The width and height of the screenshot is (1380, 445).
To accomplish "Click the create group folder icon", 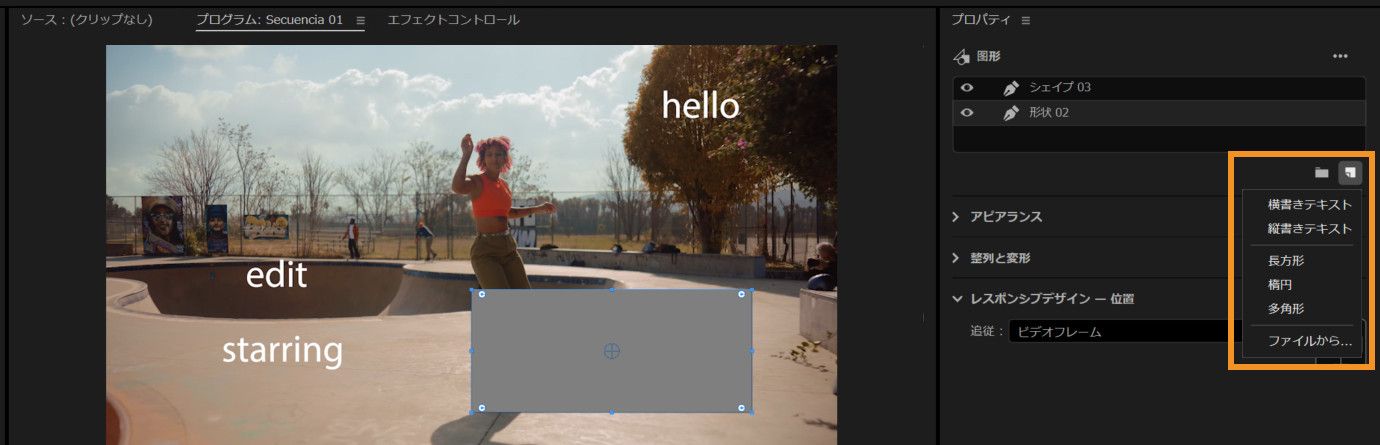I will 1321,172.
